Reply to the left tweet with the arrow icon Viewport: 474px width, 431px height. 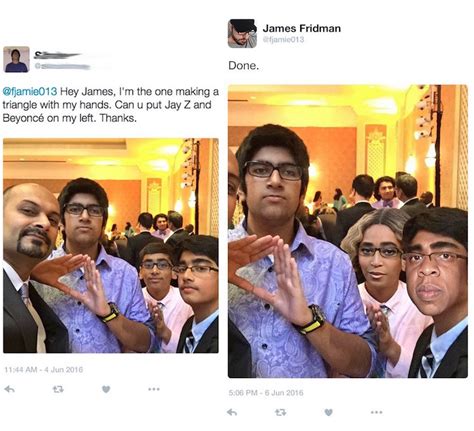tap(9, 389)
